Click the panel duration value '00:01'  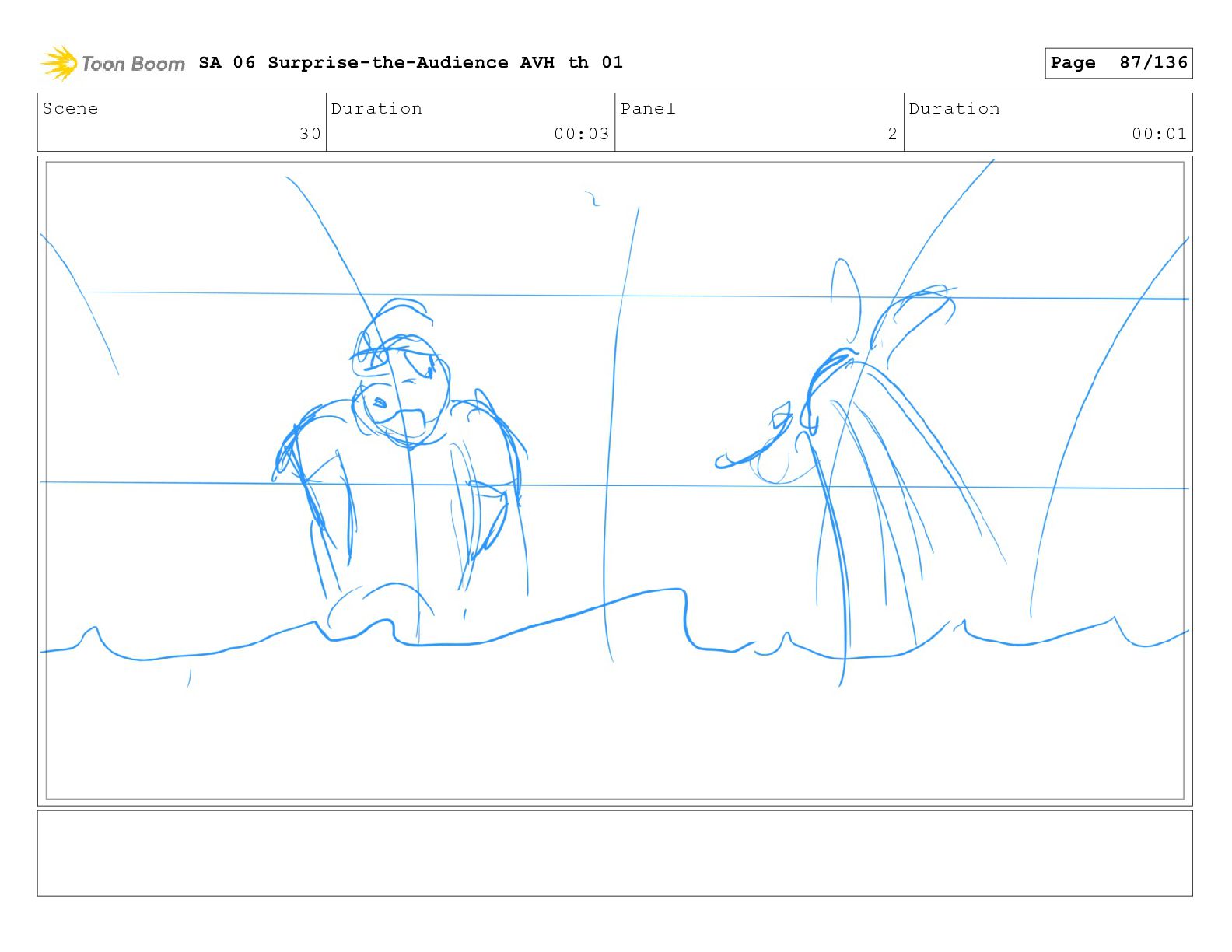coord(1160,134)
